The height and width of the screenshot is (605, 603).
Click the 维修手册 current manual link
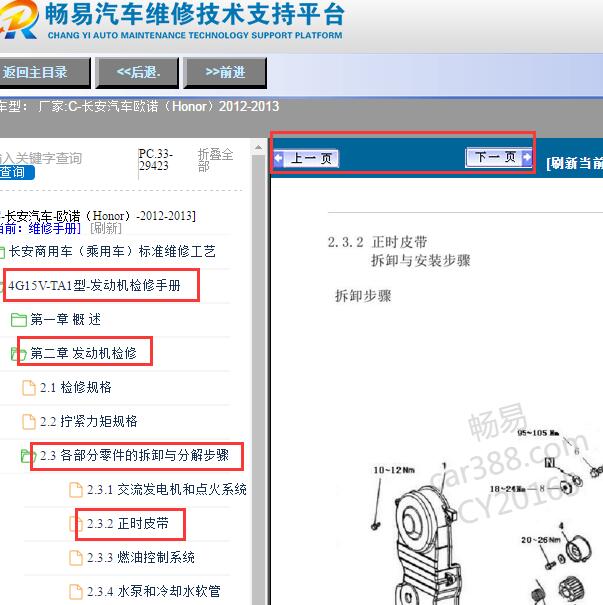point(54,228)
